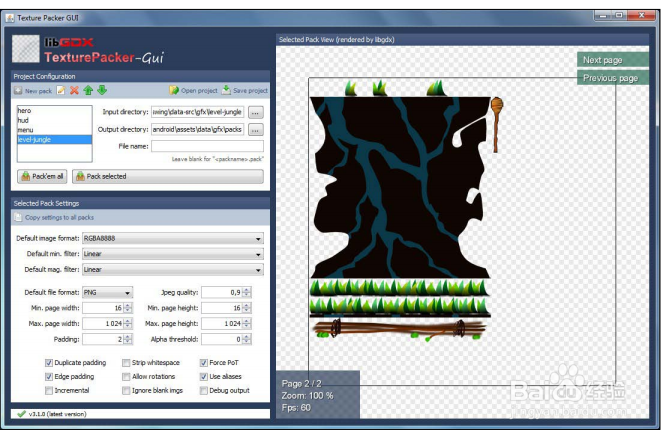Enable the Ignore blank imgs checkbox
665x435 pixels.
coord(126,390)
